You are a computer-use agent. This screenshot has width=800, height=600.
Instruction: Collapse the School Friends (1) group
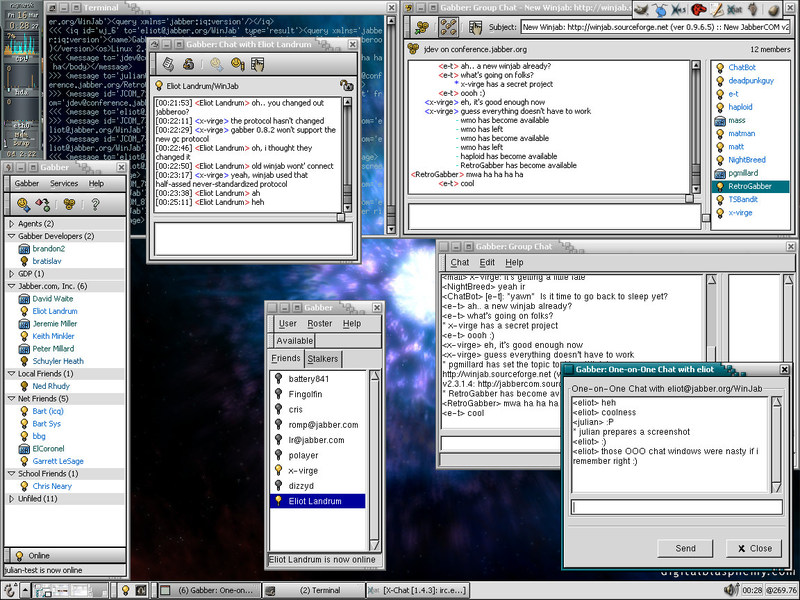coord(11,473)
